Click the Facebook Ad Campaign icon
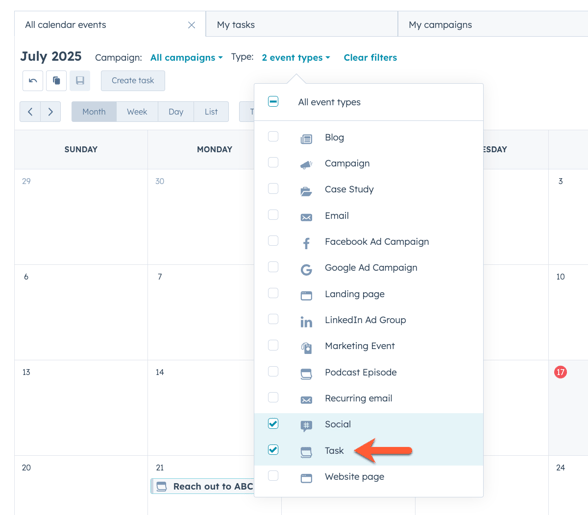This screenshot has width=588, height=515. coord(306,243)
